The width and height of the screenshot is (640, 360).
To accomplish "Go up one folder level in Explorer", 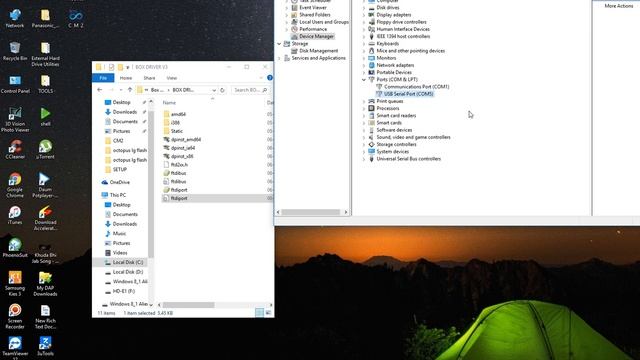I will point(130,90).
